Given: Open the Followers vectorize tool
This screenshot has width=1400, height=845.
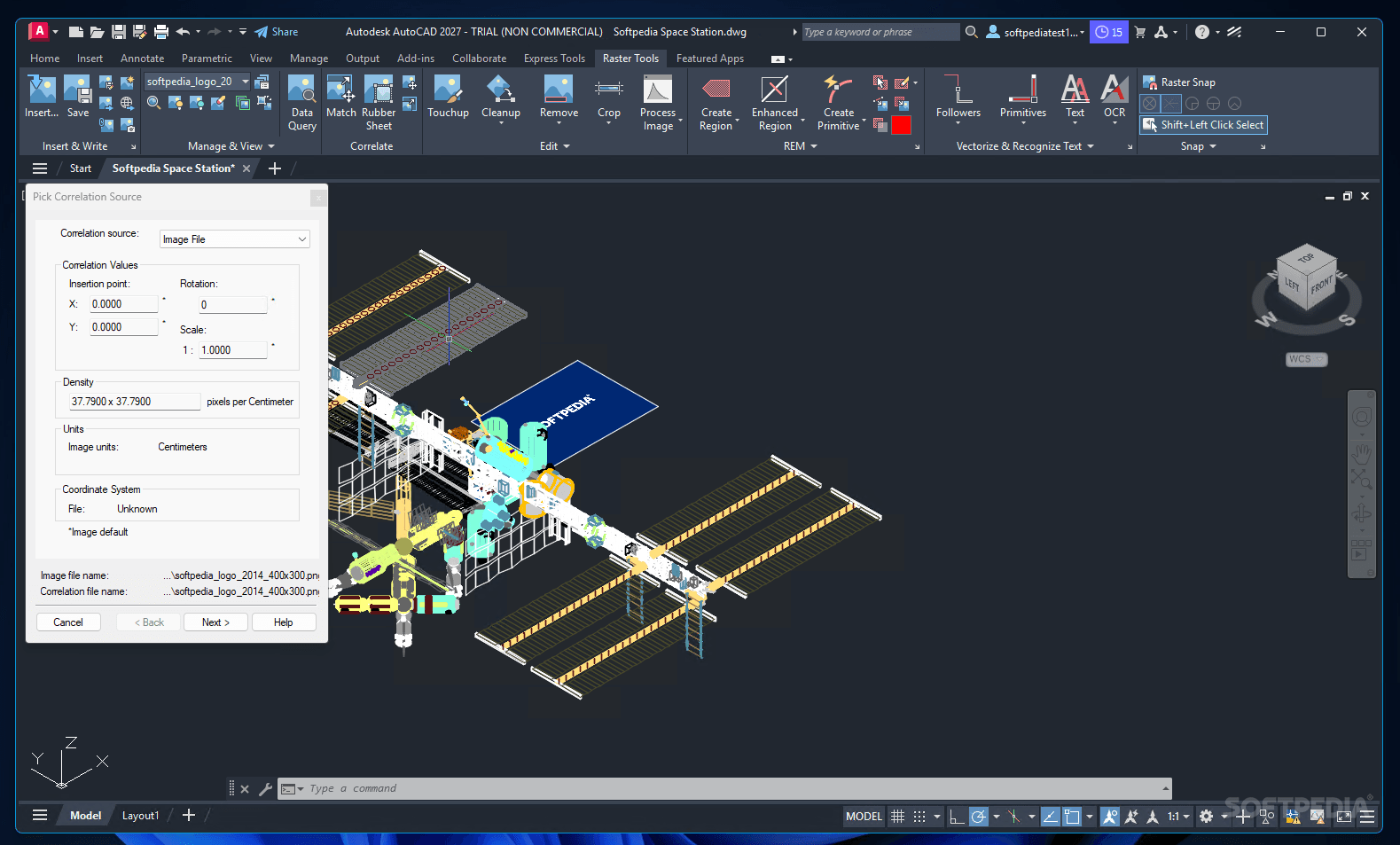Looking at the screenshot, I should click(x=958, y=98).
